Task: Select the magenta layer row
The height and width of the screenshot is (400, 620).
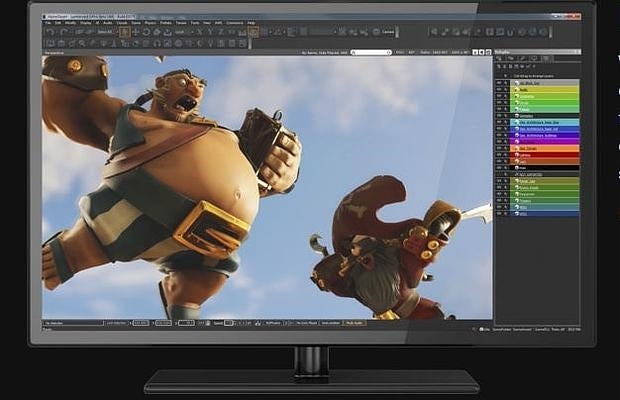Action: [545, 142]
